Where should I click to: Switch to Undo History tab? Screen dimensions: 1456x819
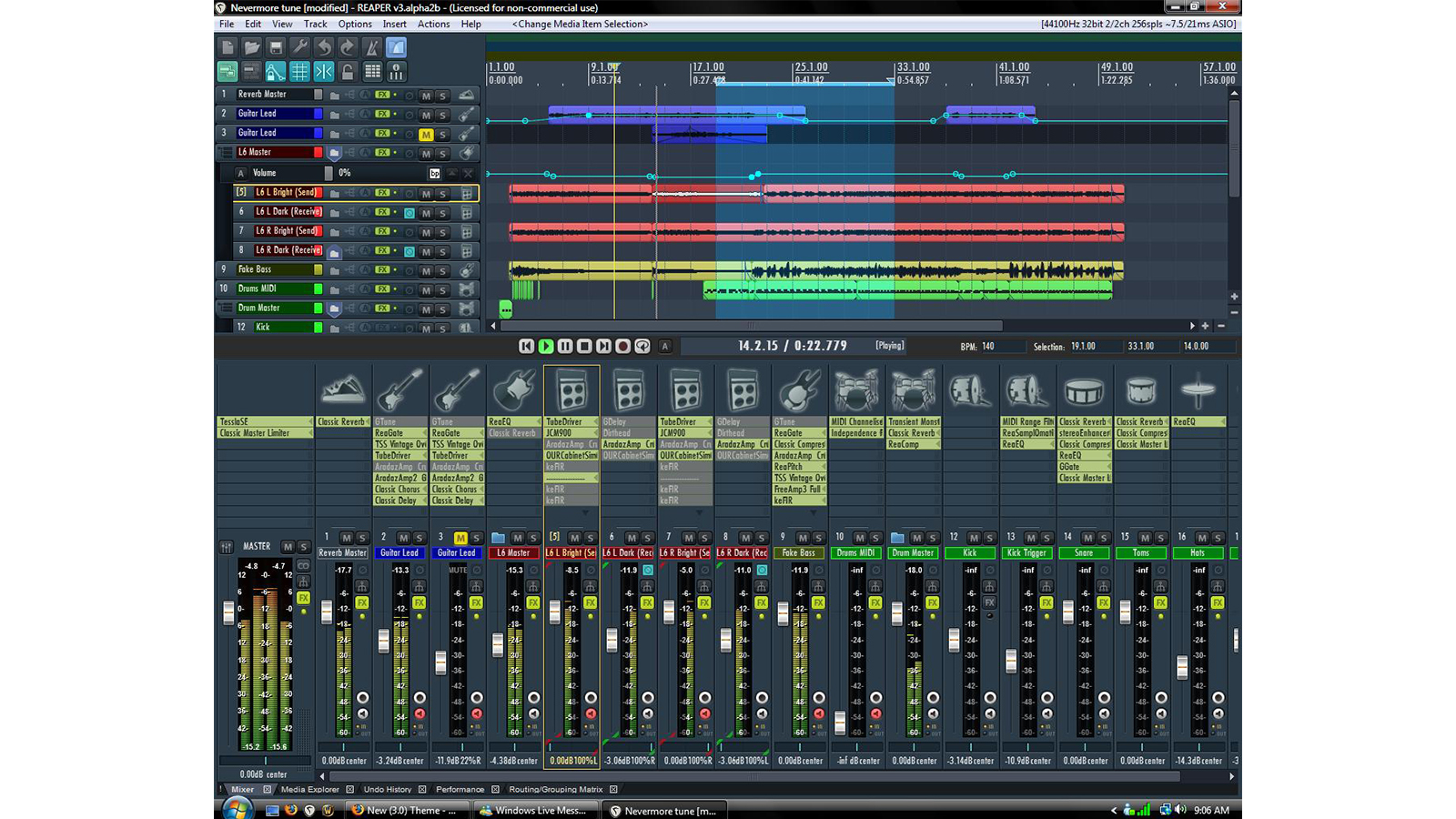click(388, 789)
